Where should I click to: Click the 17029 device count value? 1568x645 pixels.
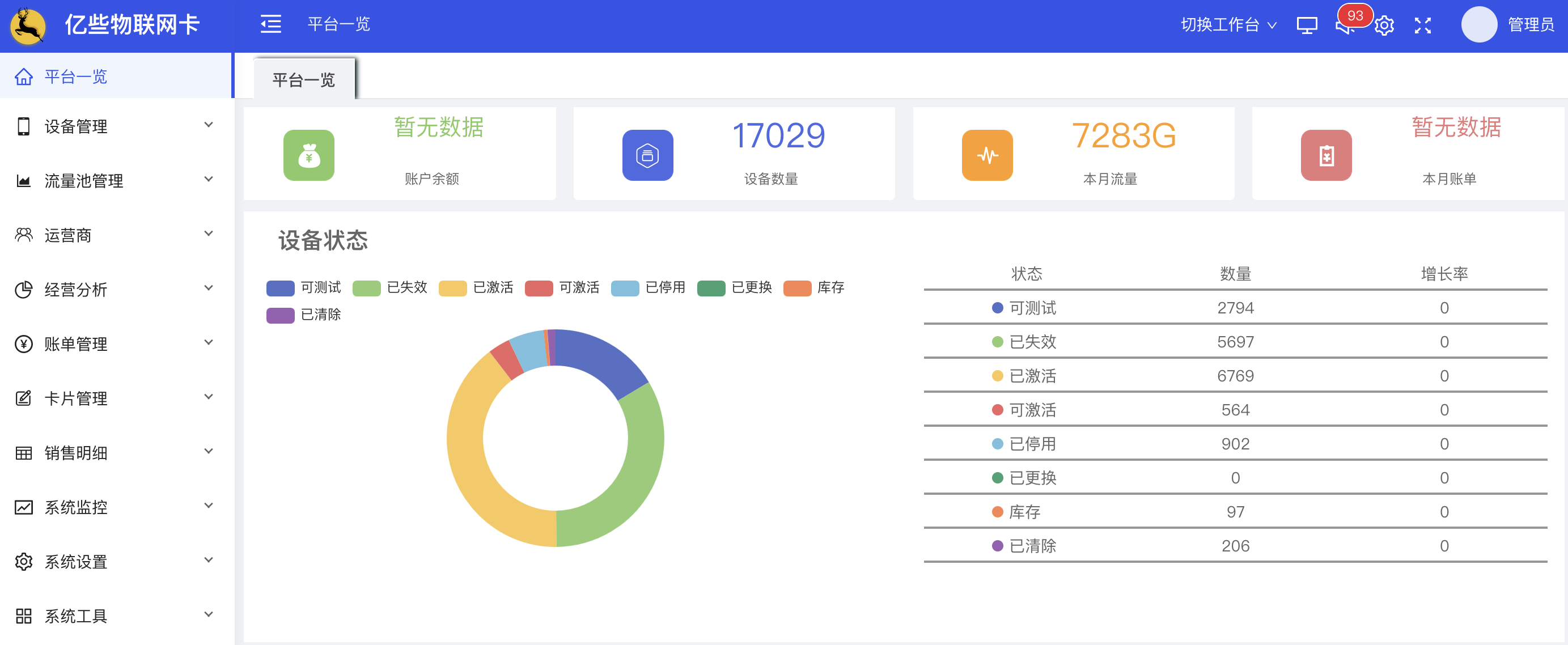[x=778, y=135]
